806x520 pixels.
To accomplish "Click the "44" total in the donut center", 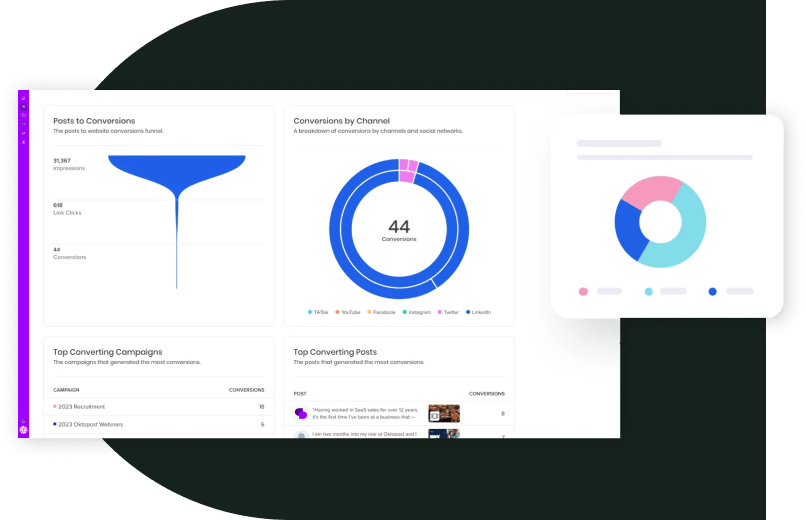I will 399,226.
